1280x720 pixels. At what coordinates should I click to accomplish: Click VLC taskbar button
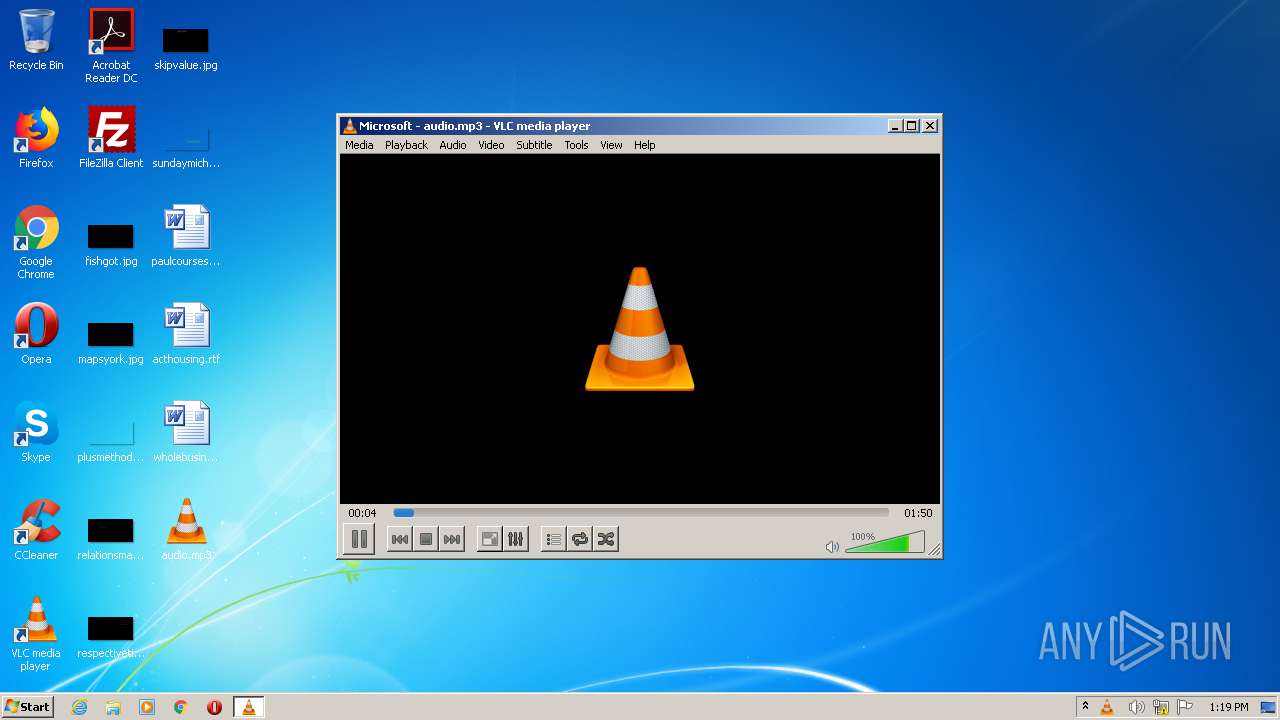point(249,707)
